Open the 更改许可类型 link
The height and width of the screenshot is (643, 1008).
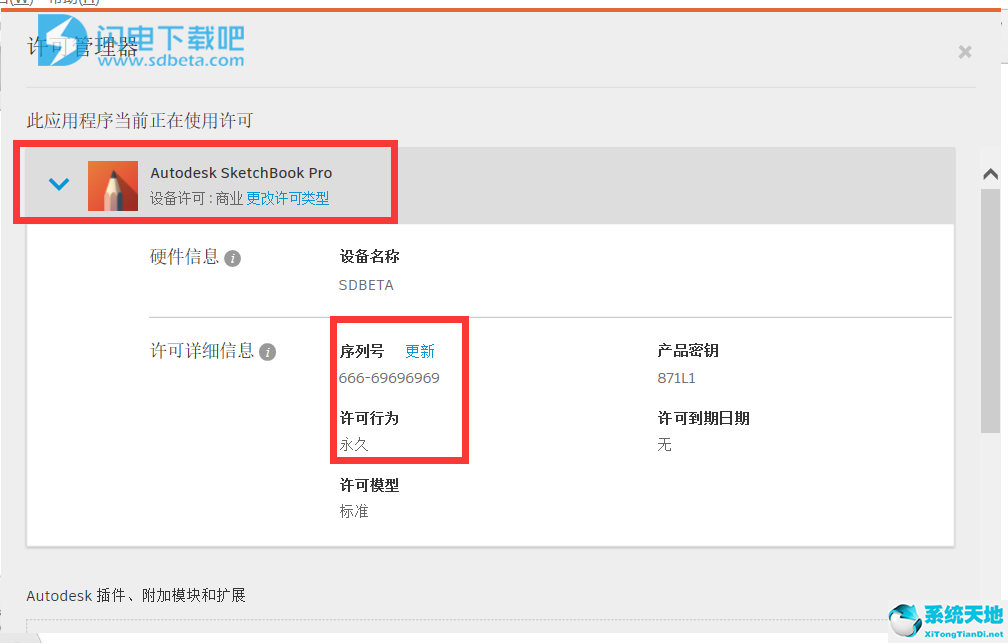[x=287, y=198]
